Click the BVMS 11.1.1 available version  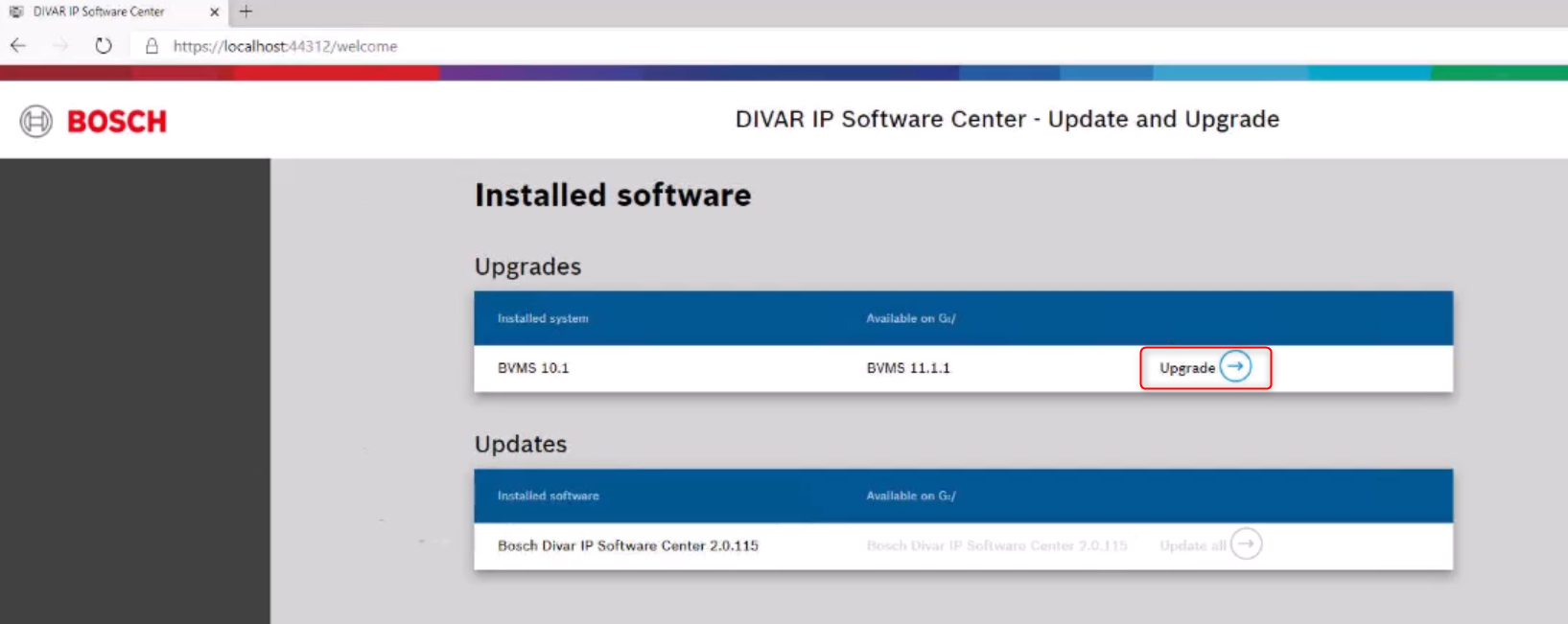click(x=908, y=368)
